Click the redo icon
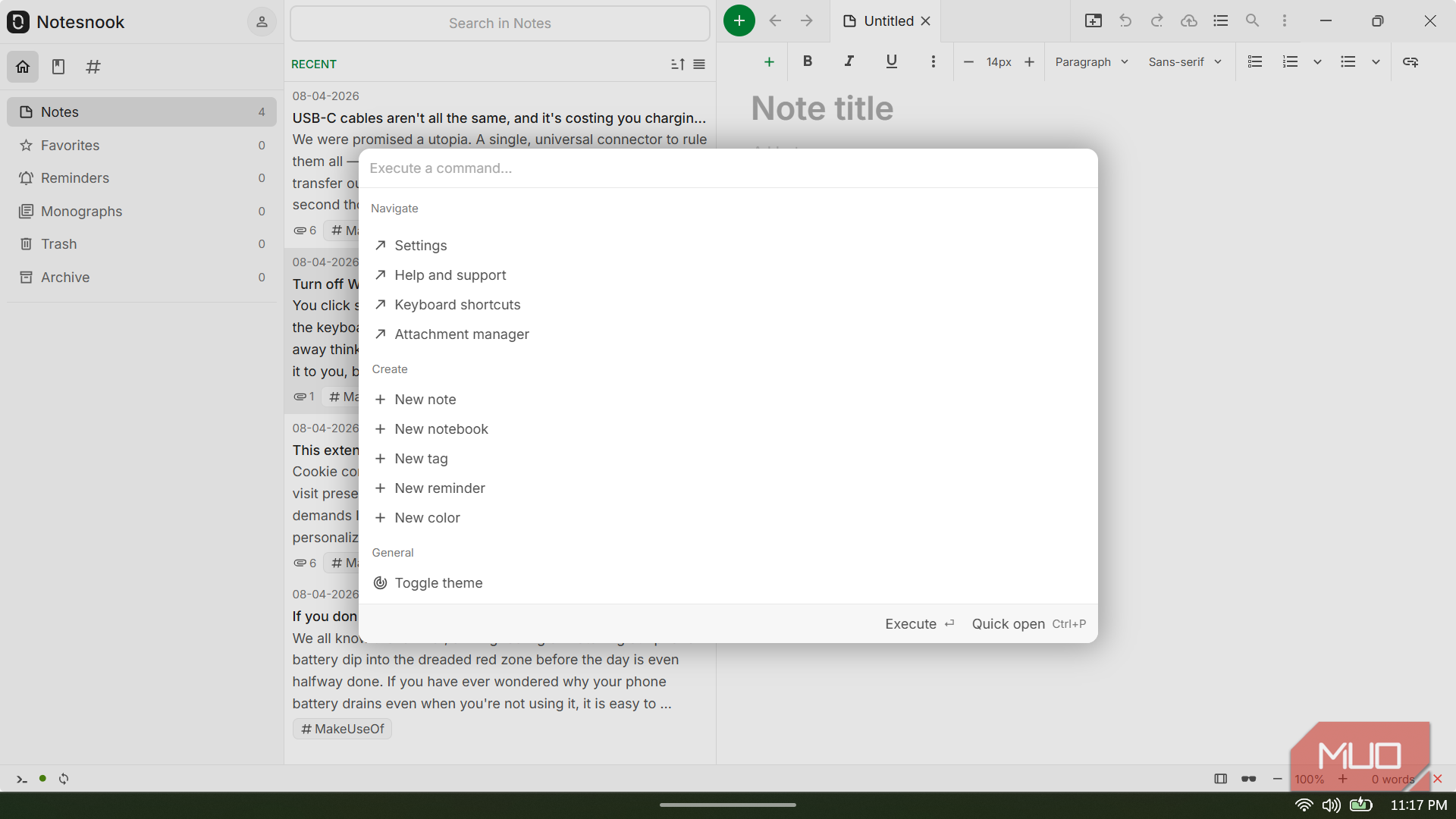Viewport: 1456px width, 819px height. click(x=1157, y=21)
